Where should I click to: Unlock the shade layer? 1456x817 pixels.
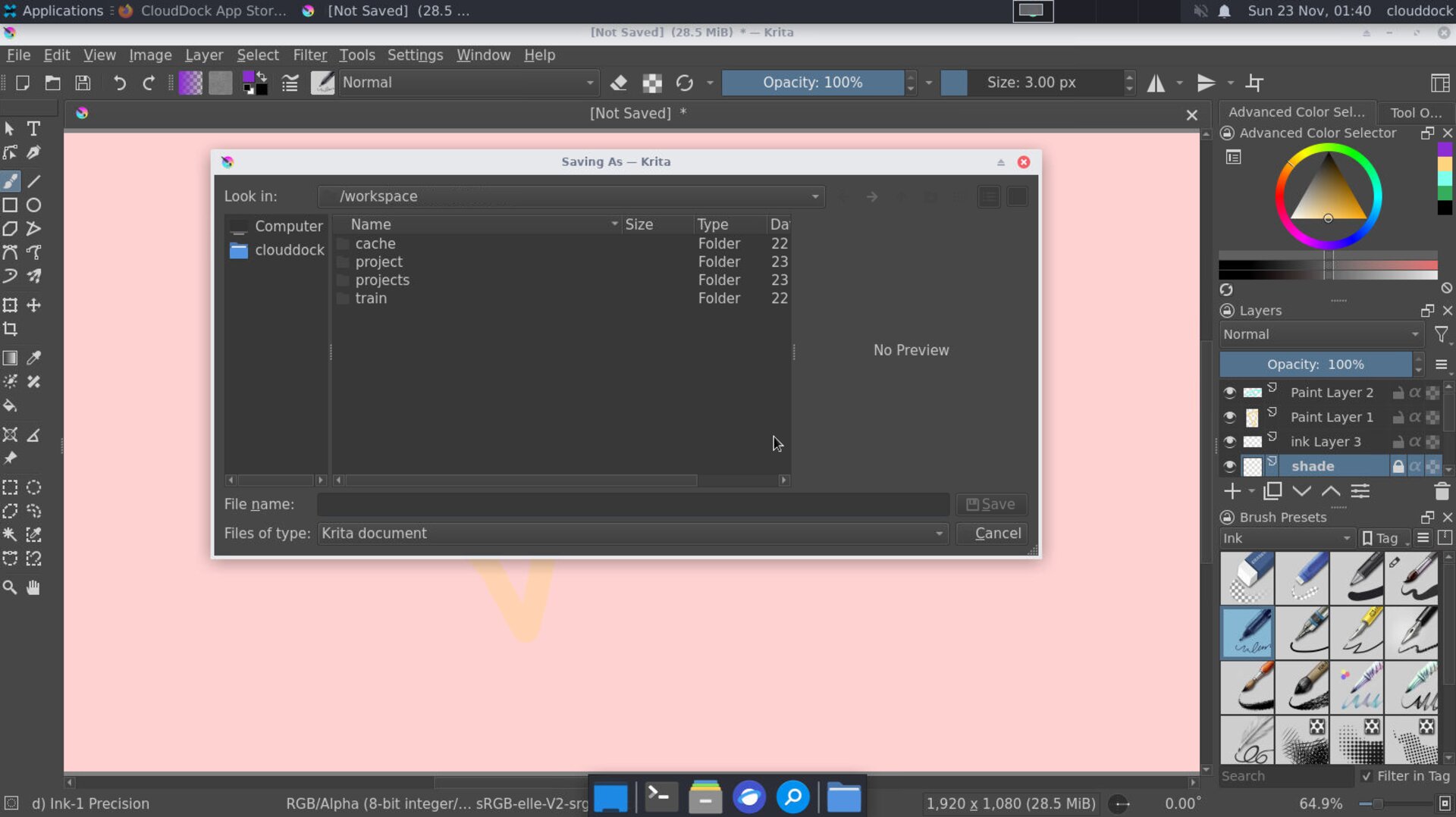[x=1398, y=465]
